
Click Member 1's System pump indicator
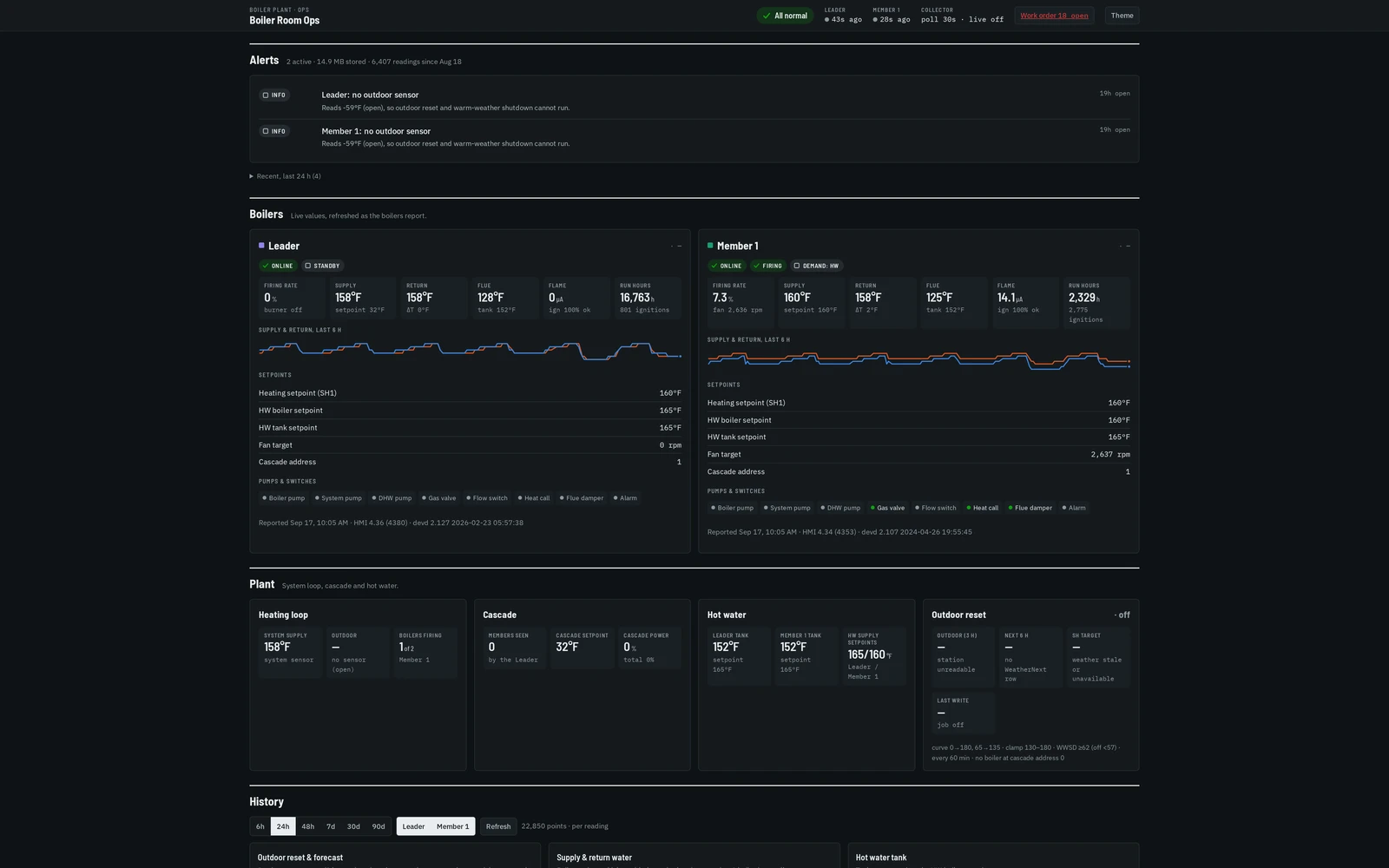tap(787, 508)
